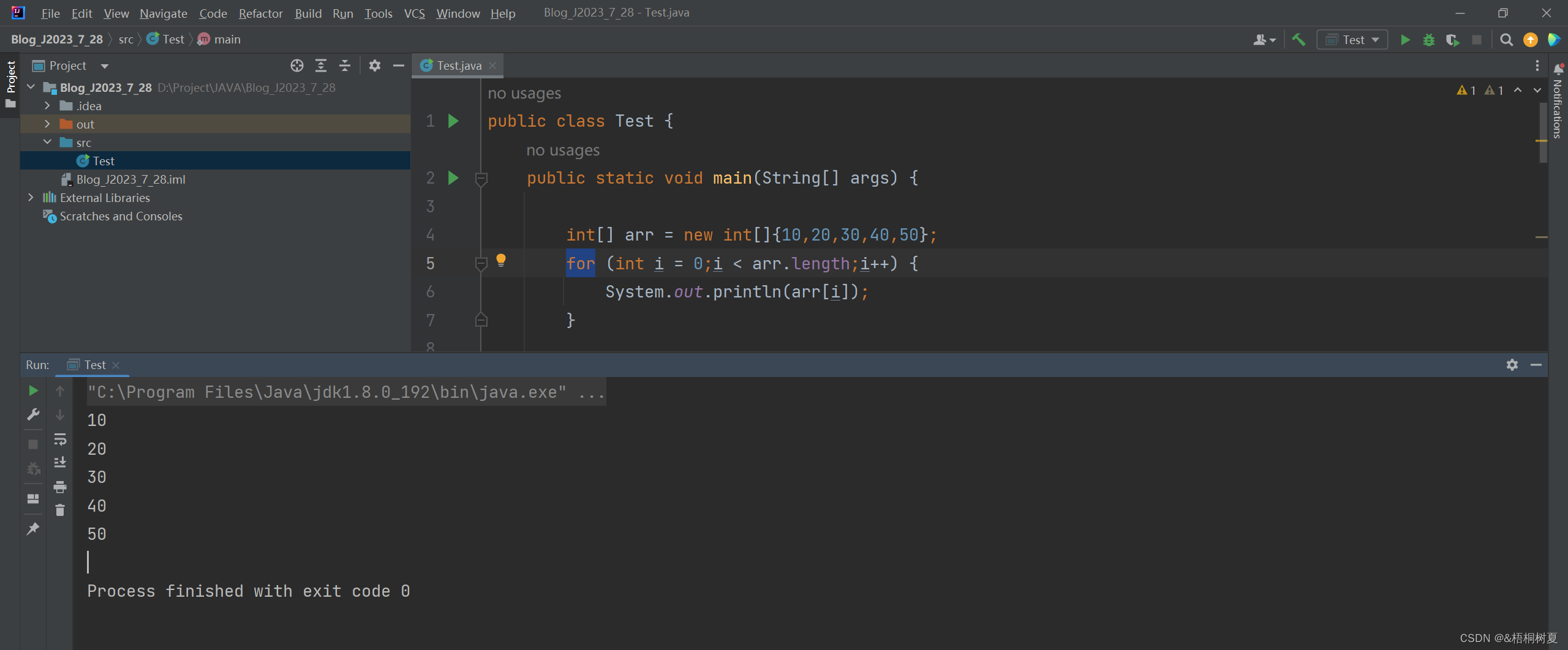The width and height of the screenshot is (1568, 650).
Task: Fold the for loop at line 5
Action: pos(481,264)
